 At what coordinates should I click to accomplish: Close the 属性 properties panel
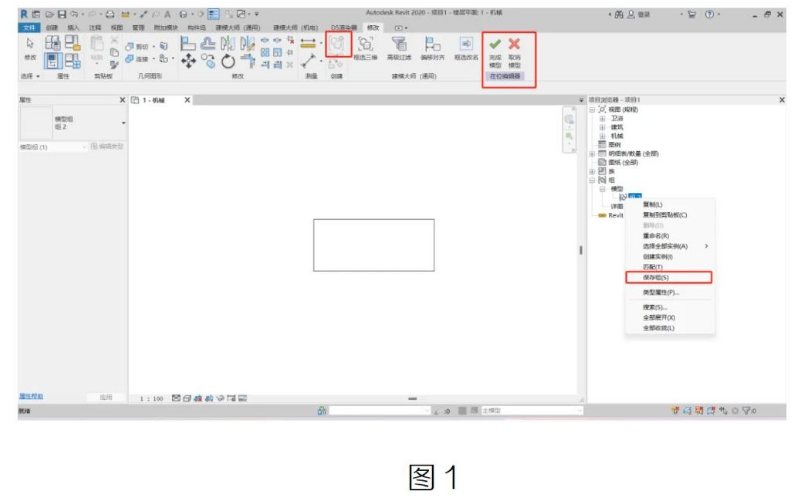[122, 100]
